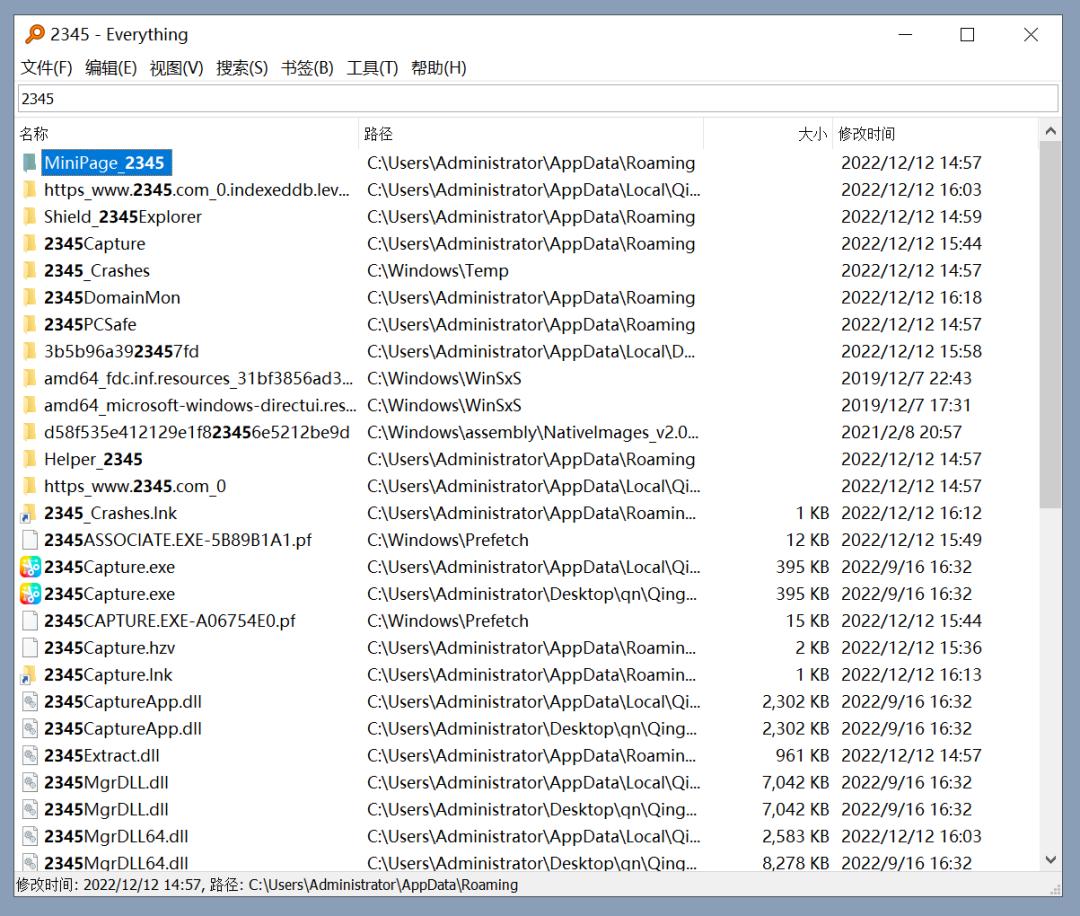Click DLL icon of 2345Extract.dll
This screenshot has height=916, width=1080.
(x=30, y=756)
